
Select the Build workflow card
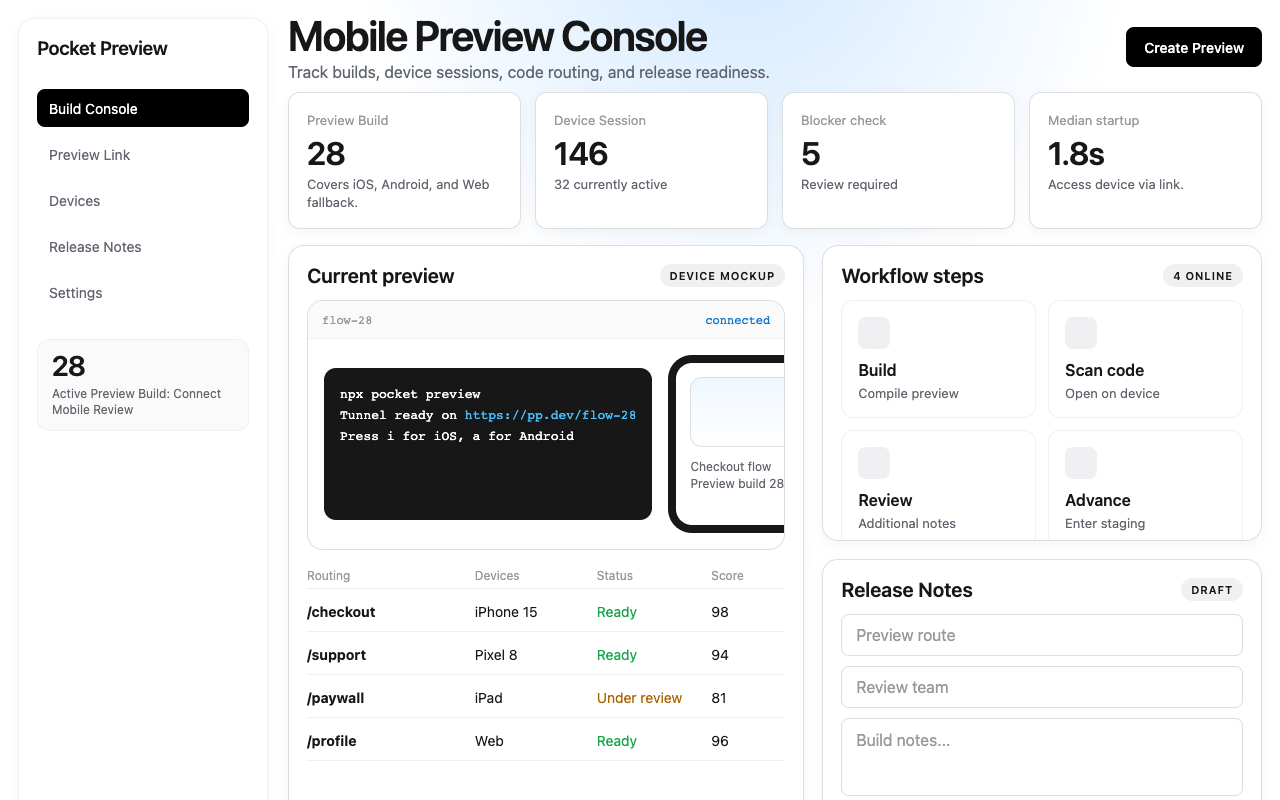coord(938,359)
